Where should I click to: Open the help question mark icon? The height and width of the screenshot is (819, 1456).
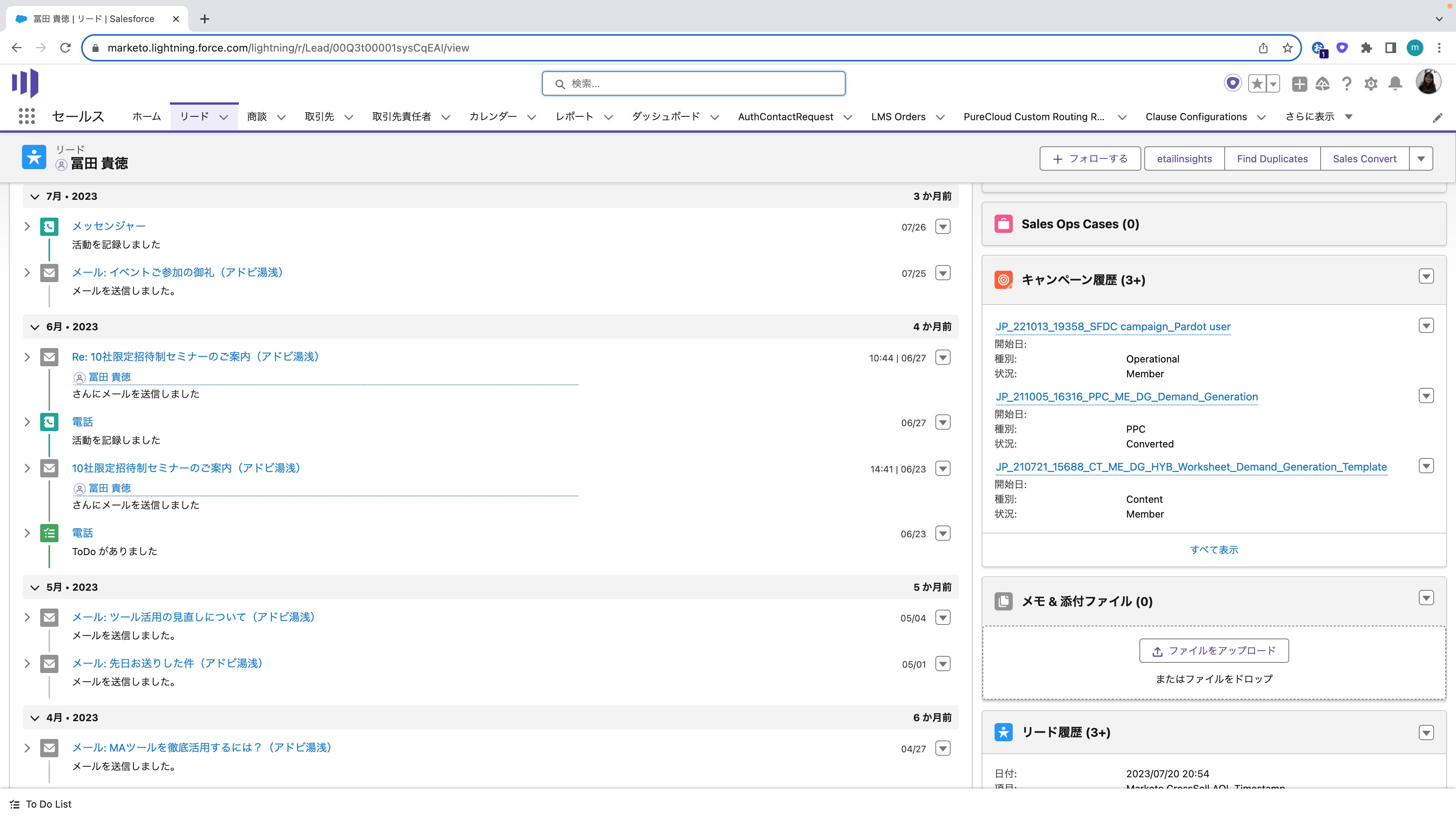click(1346, 84)
